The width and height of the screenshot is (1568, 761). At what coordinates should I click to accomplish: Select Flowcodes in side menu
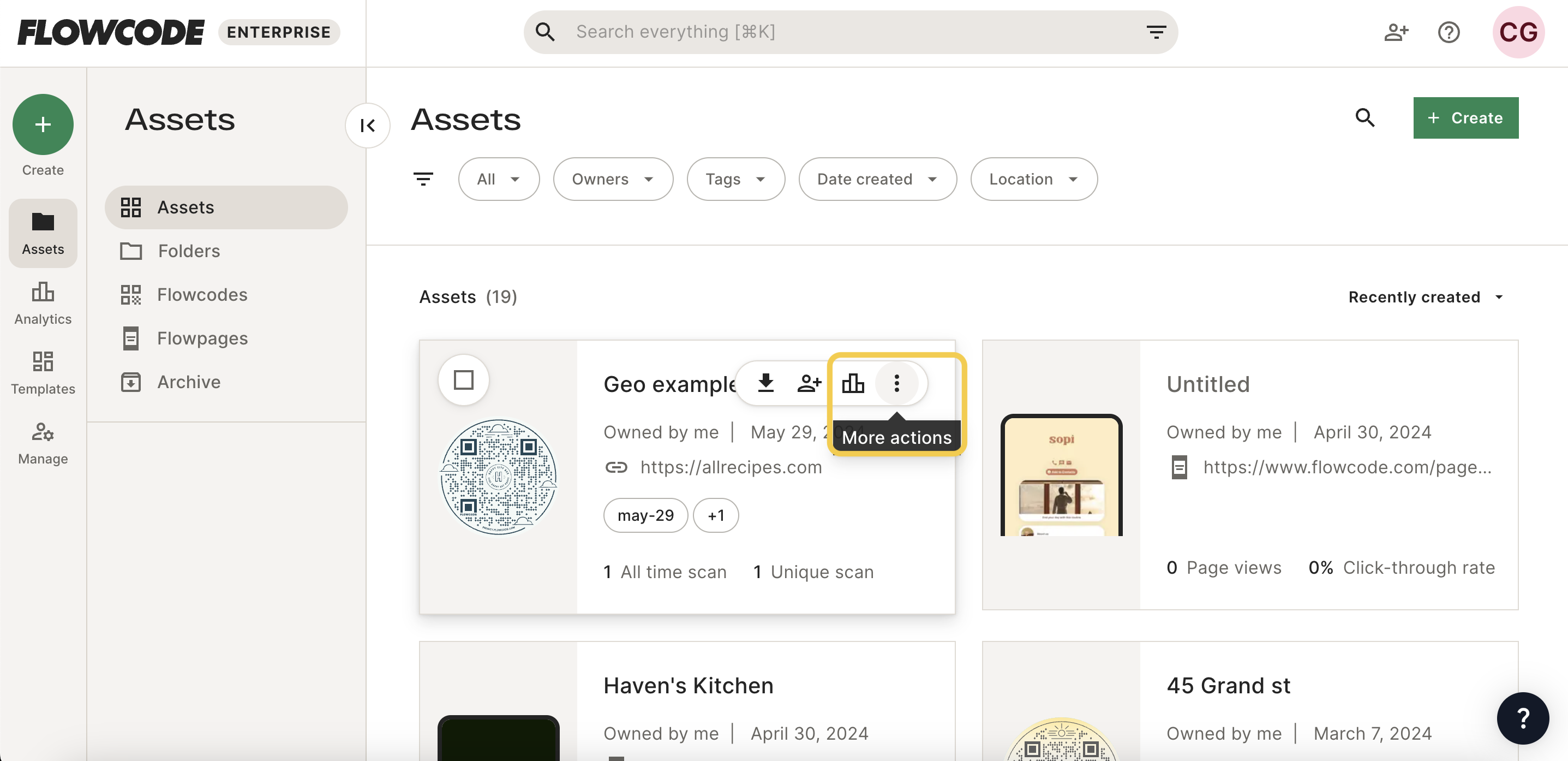point(226,295)
